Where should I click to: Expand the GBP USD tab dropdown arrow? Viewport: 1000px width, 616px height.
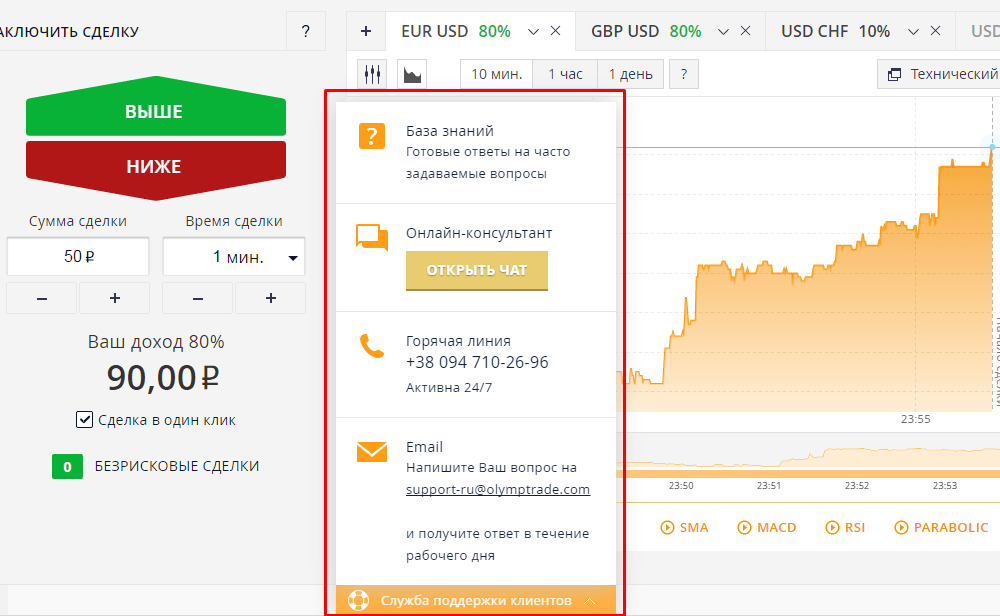point(723,32)
